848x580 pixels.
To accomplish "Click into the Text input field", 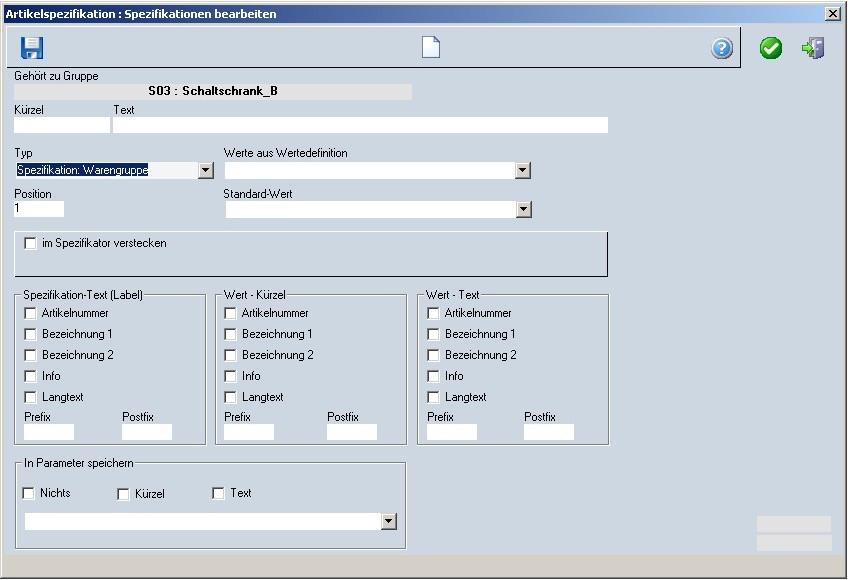I will click(x=360, y=125).
